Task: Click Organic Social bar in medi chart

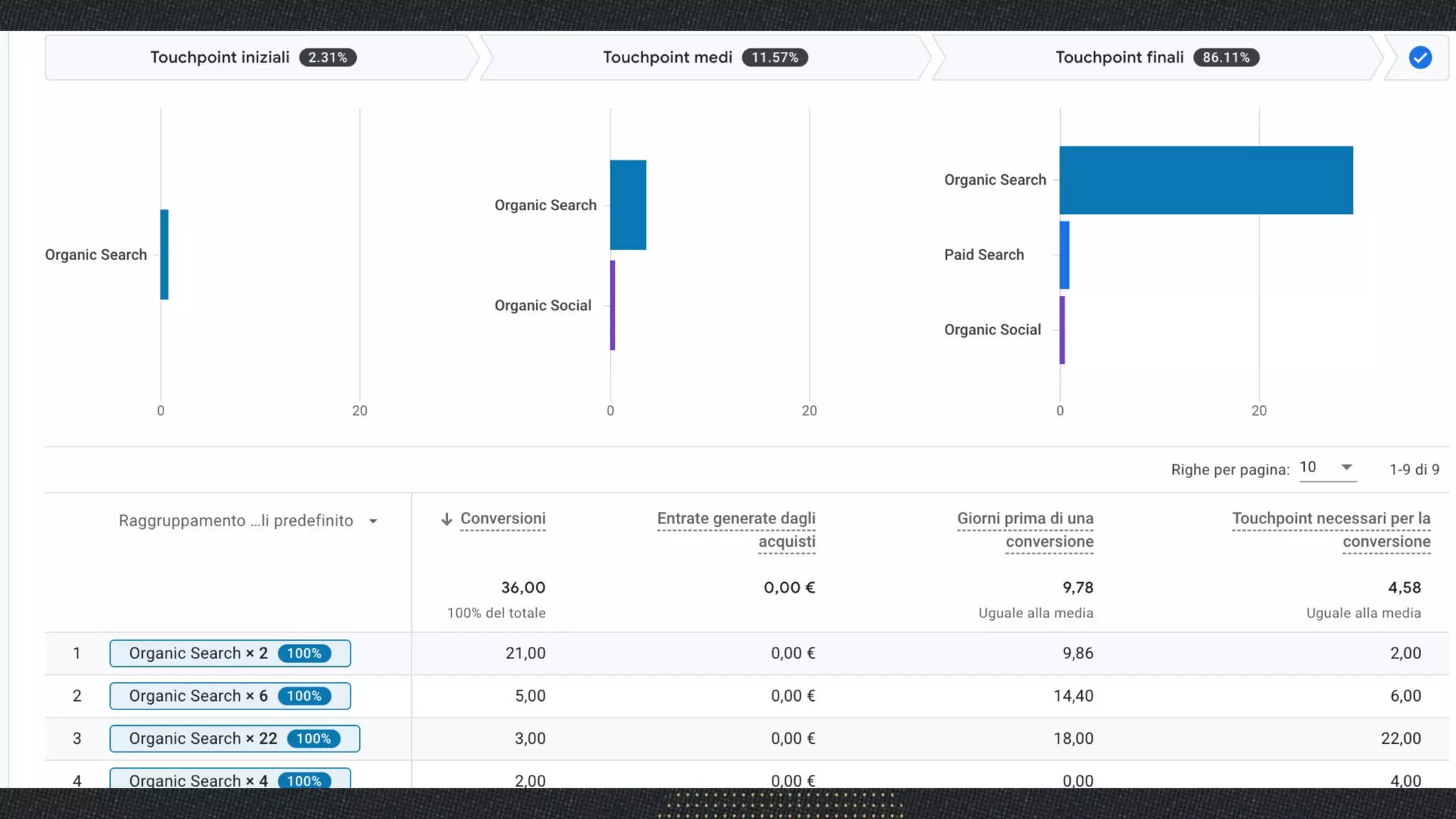Action: 612,305
